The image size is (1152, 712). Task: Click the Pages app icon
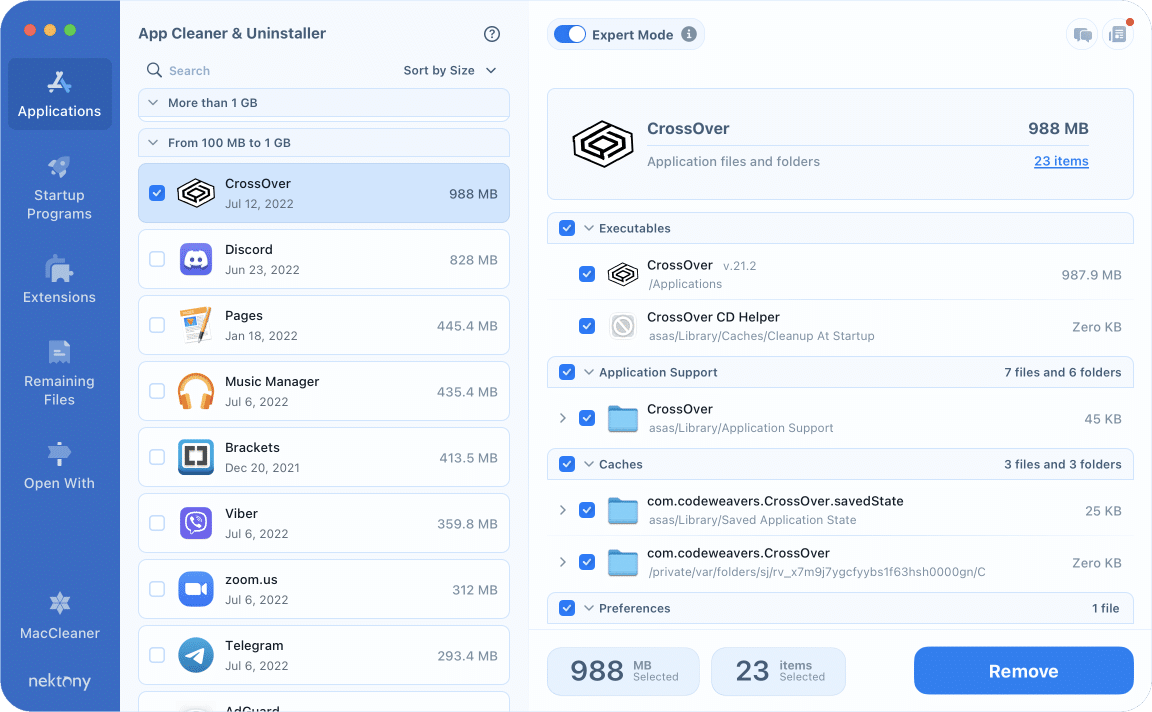(x=196, y=326)
